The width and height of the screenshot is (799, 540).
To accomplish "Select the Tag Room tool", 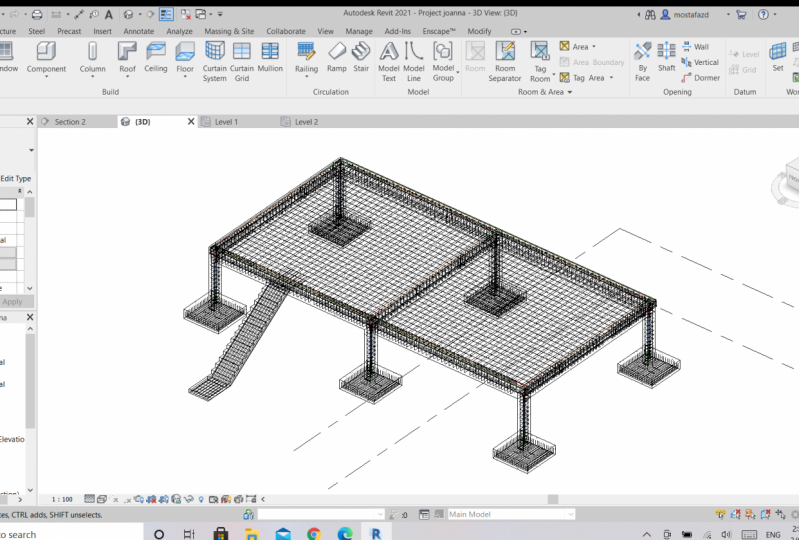I will tap(540, 62).
